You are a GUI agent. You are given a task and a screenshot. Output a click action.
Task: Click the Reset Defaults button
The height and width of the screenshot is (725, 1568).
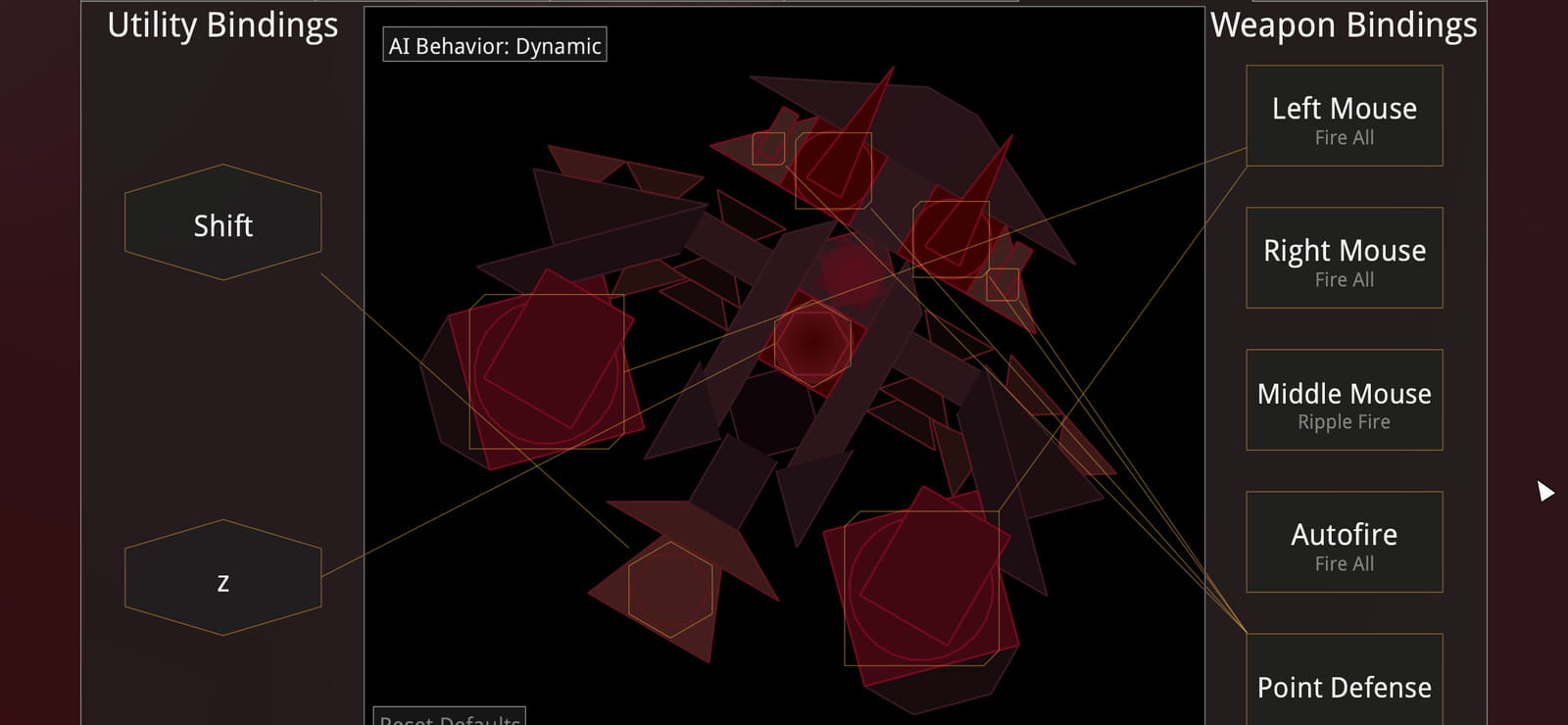[450, 716]
